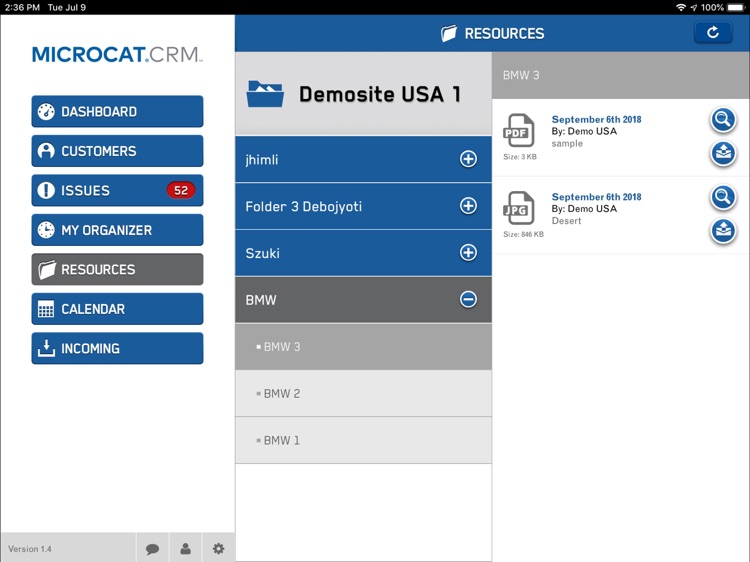This screenshot has width=750, height=562.
Task: Collapse the BMW folder minus icon
Action: pyautogui.click(x=468, y=299)
